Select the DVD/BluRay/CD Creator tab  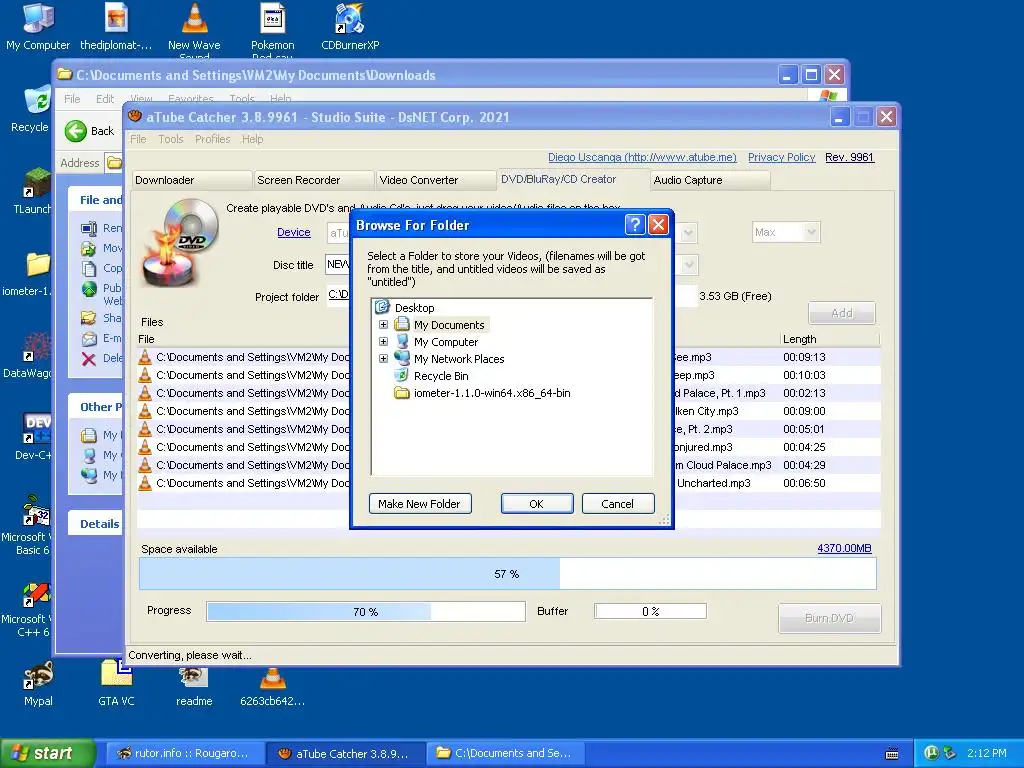click(x=572, y=179)
